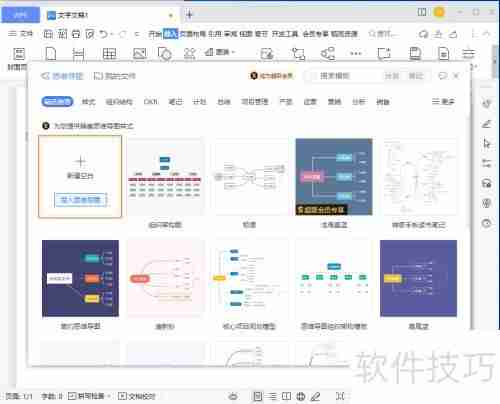This screenshot has width=500, height=404.
Task: Click the cover page icon in ribbon
Action: click(19, 54)
